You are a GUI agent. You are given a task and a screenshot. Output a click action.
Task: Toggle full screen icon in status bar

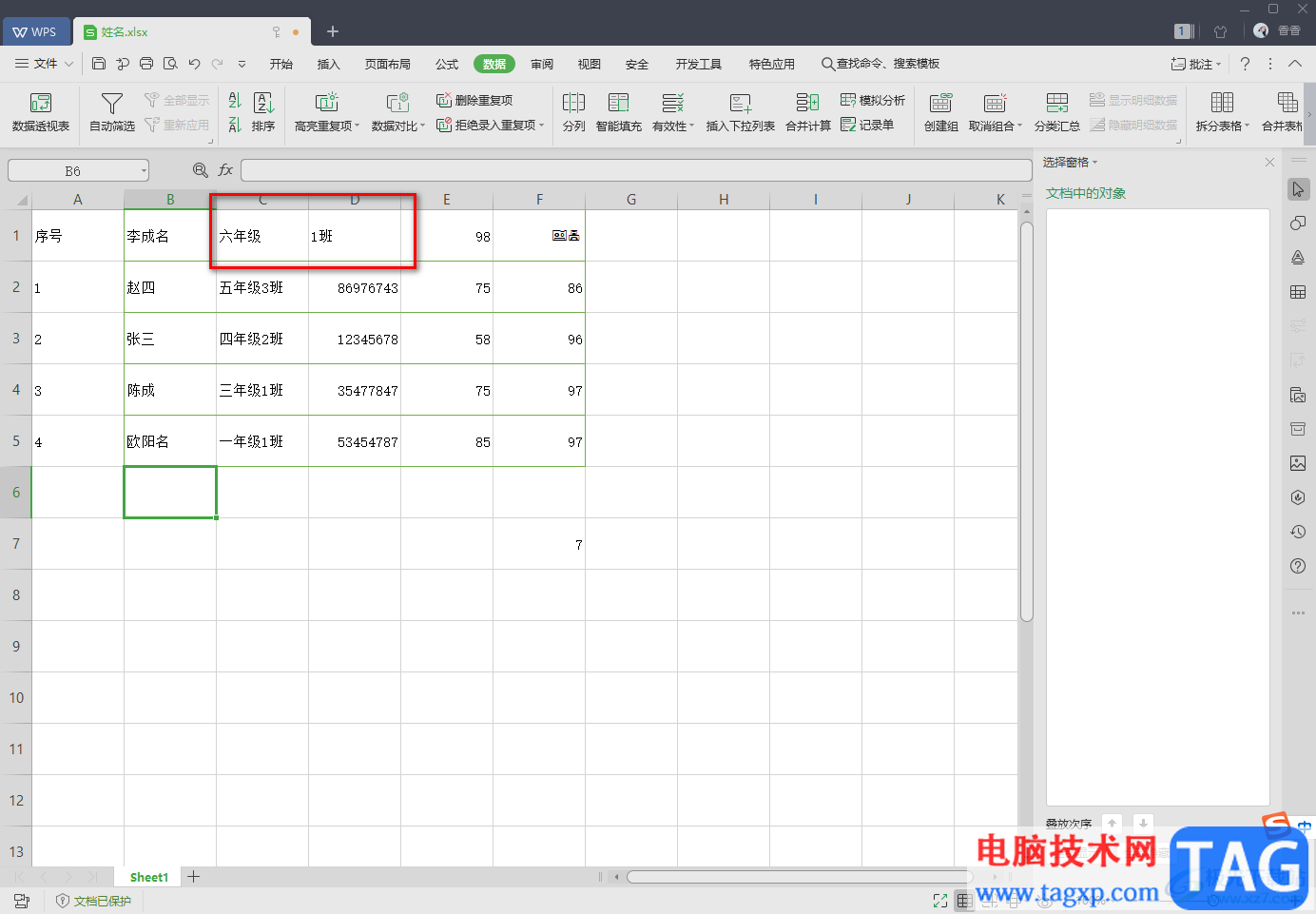(940, 901)
